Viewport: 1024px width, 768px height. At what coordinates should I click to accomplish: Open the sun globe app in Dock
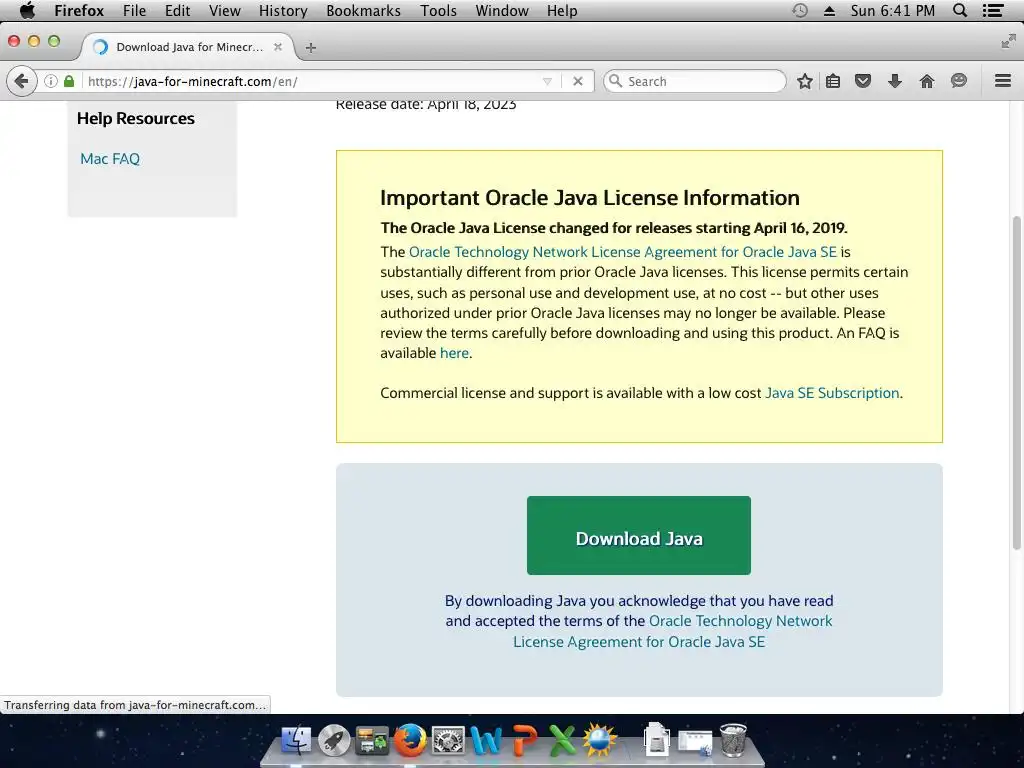(x=600, y=741)
